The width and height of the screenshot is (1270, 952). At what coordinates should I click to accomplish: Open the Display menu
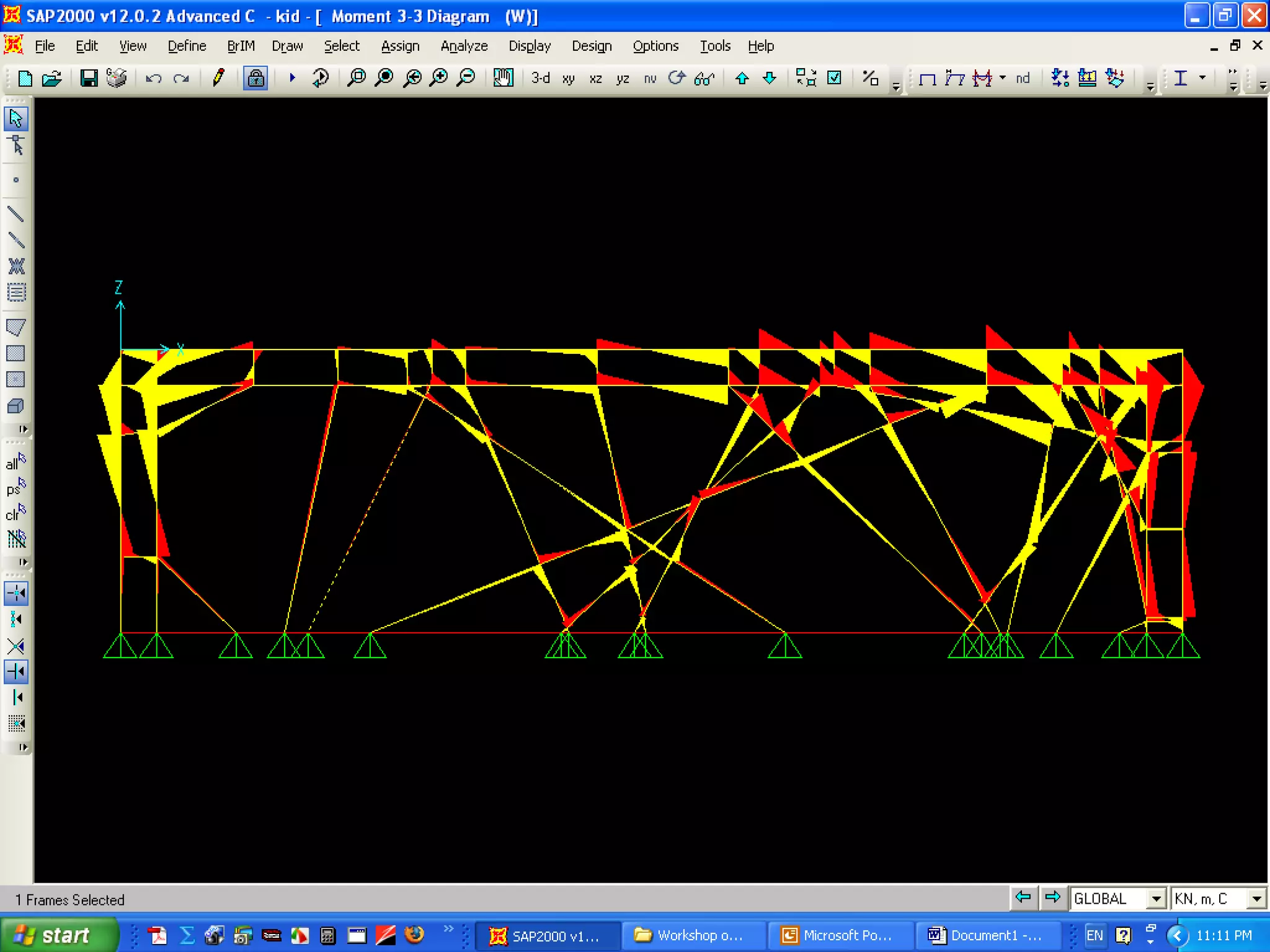point(529,46)
